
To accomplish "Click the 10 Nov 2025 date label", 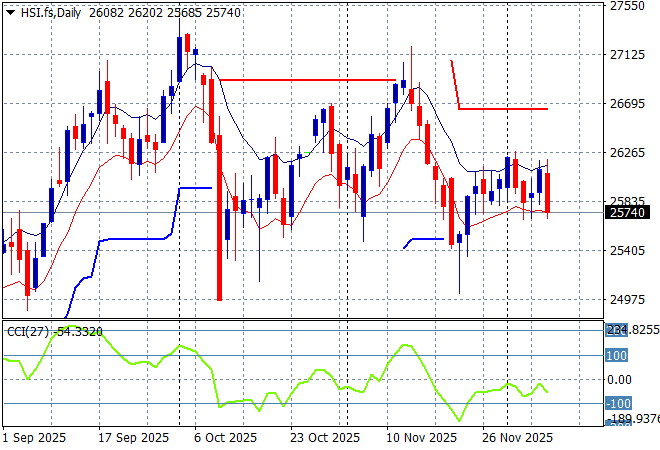I will pos(421,438).
